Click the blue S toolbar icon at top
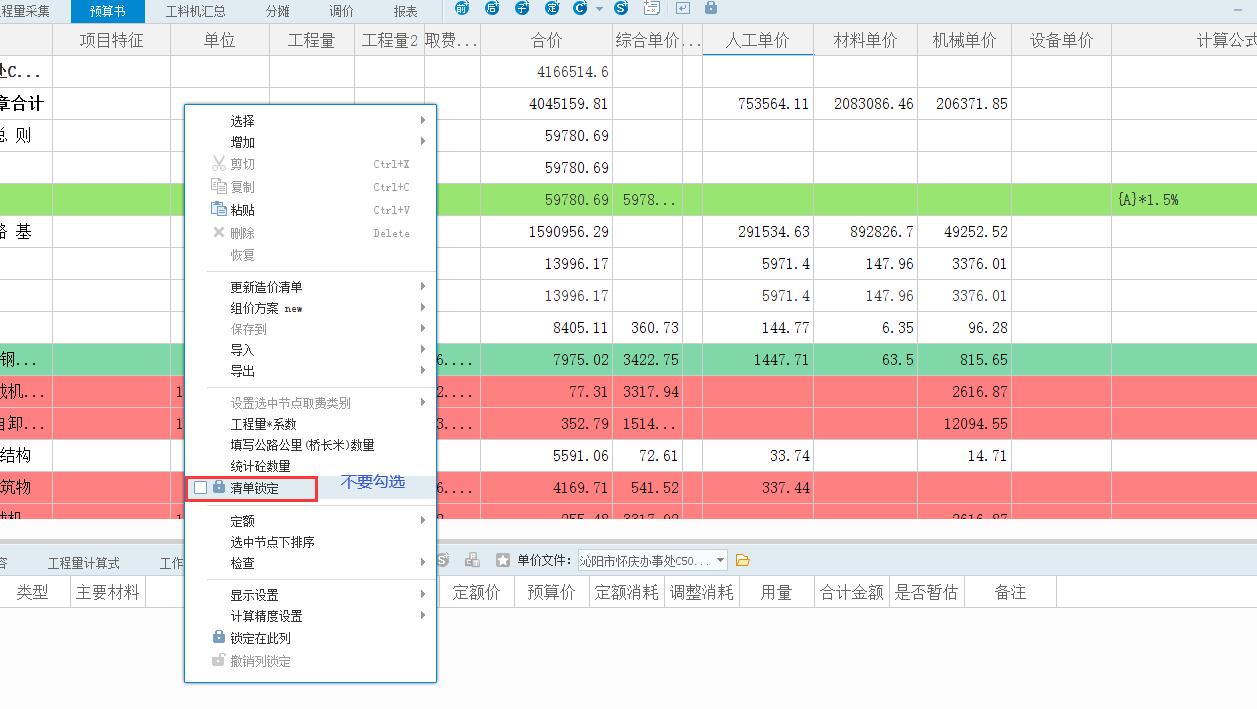The image size is (1257, 709). pos(621,8)
